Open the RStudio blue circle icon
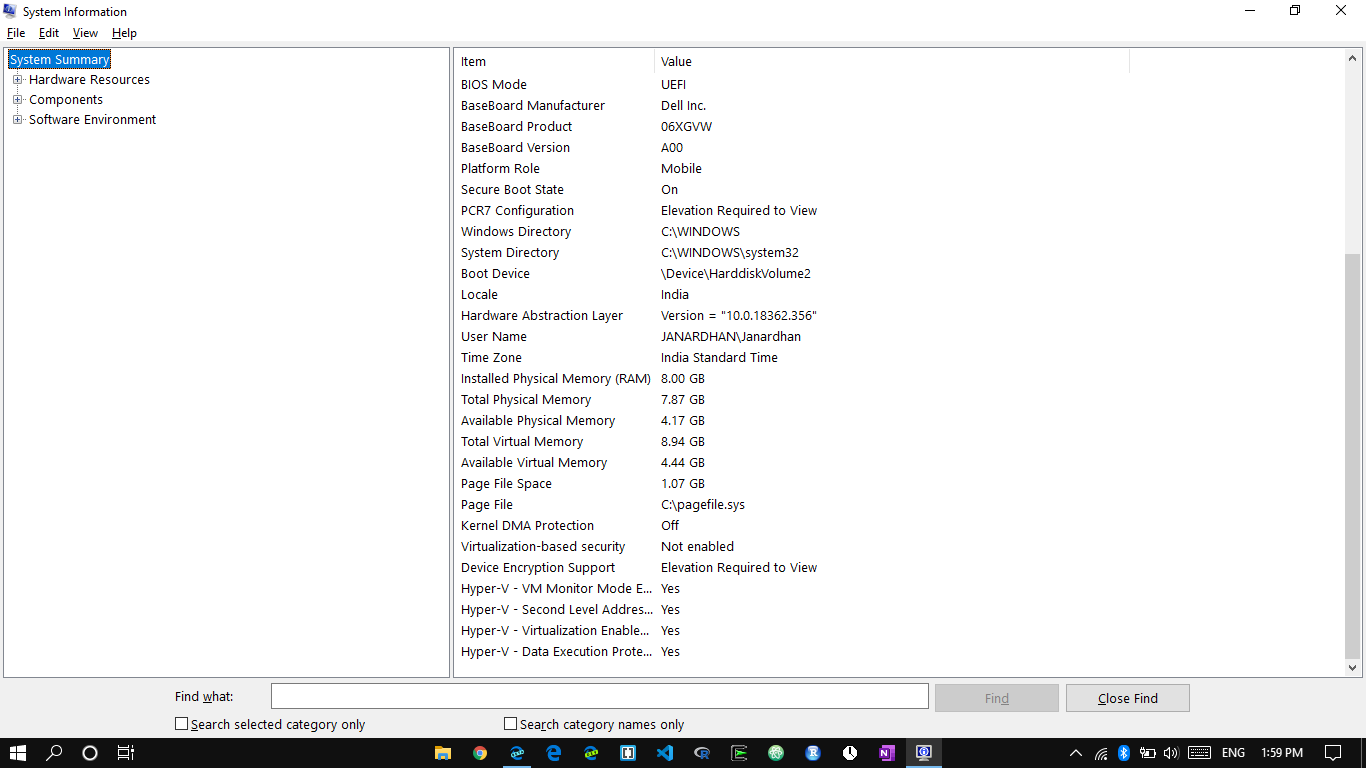 (813, 753)
